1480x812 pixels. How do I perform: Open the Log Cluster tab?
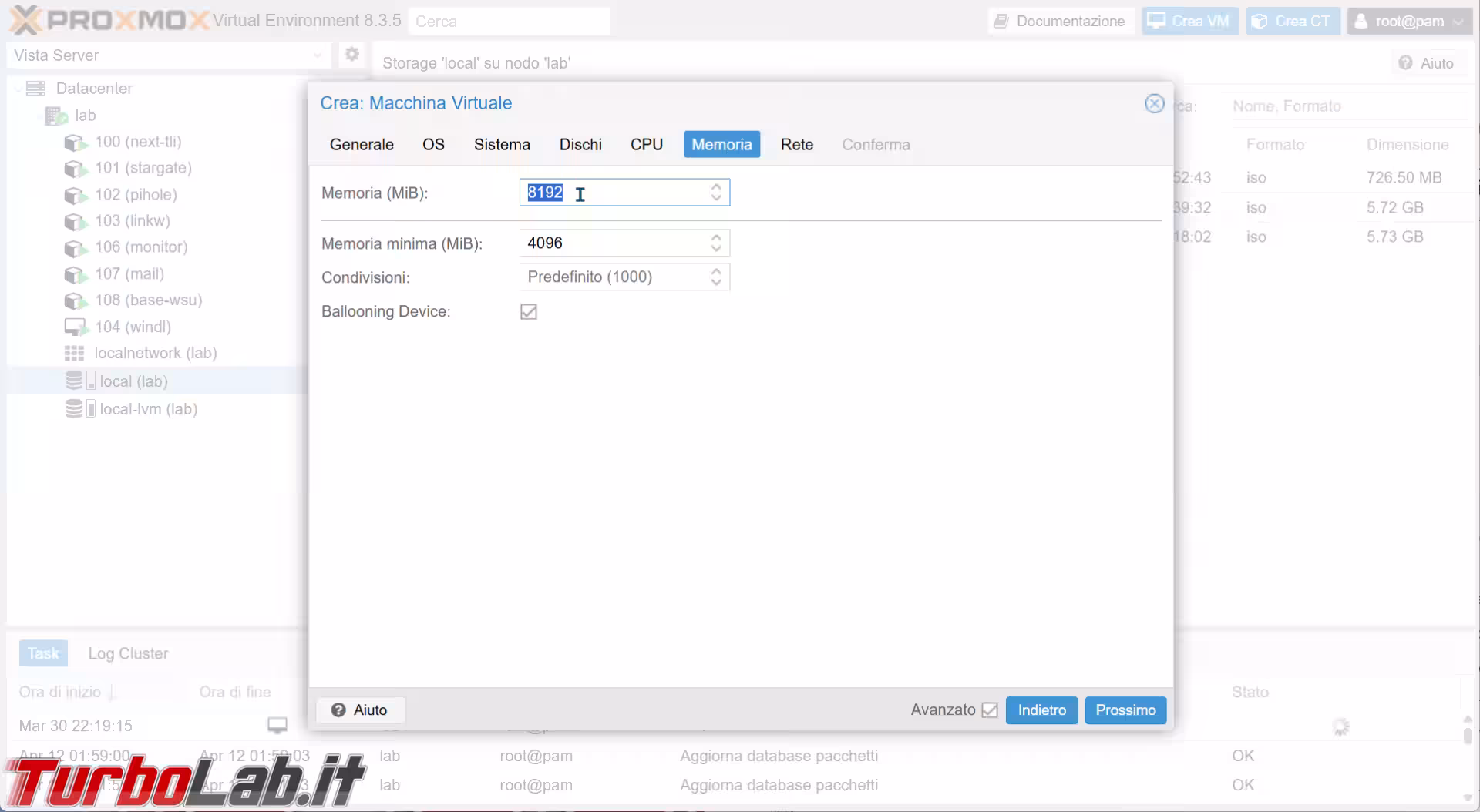[128, 654]
